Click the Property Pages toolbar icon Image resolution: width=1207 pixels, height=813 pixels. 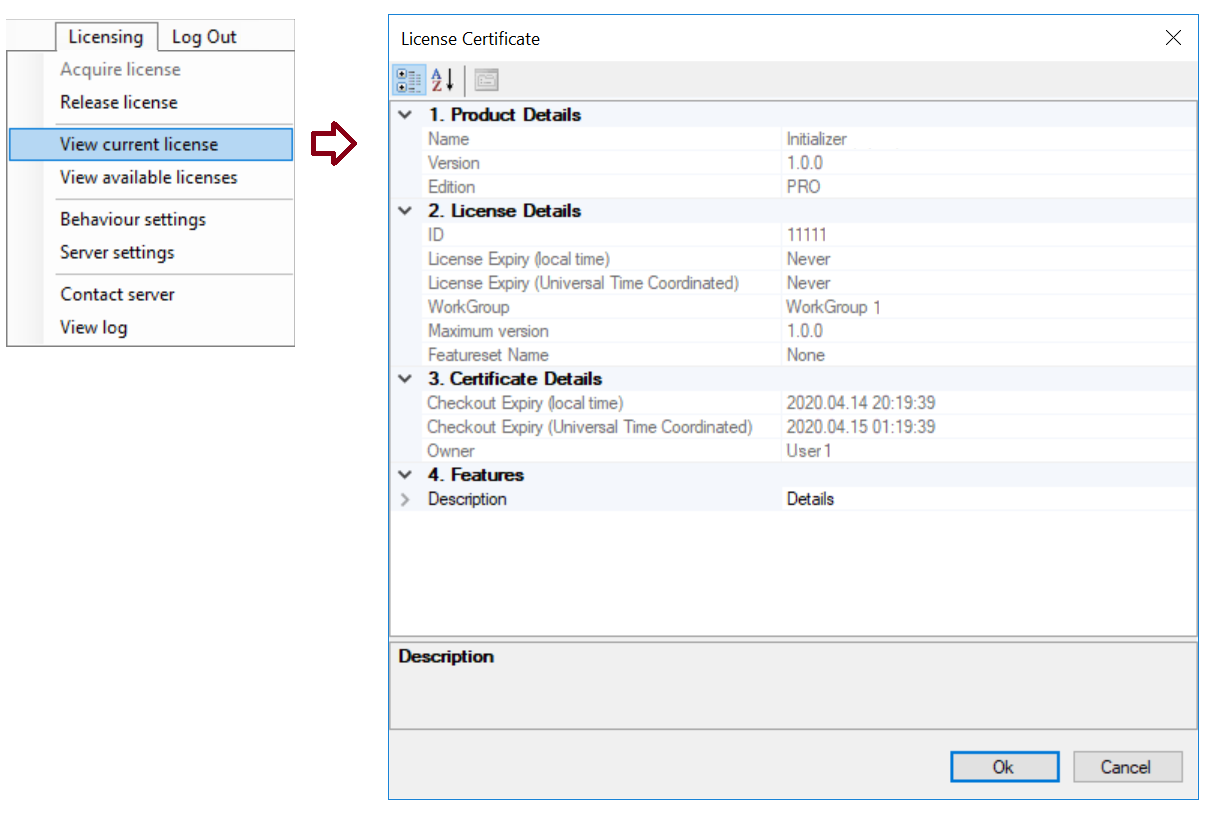[486, 80]
